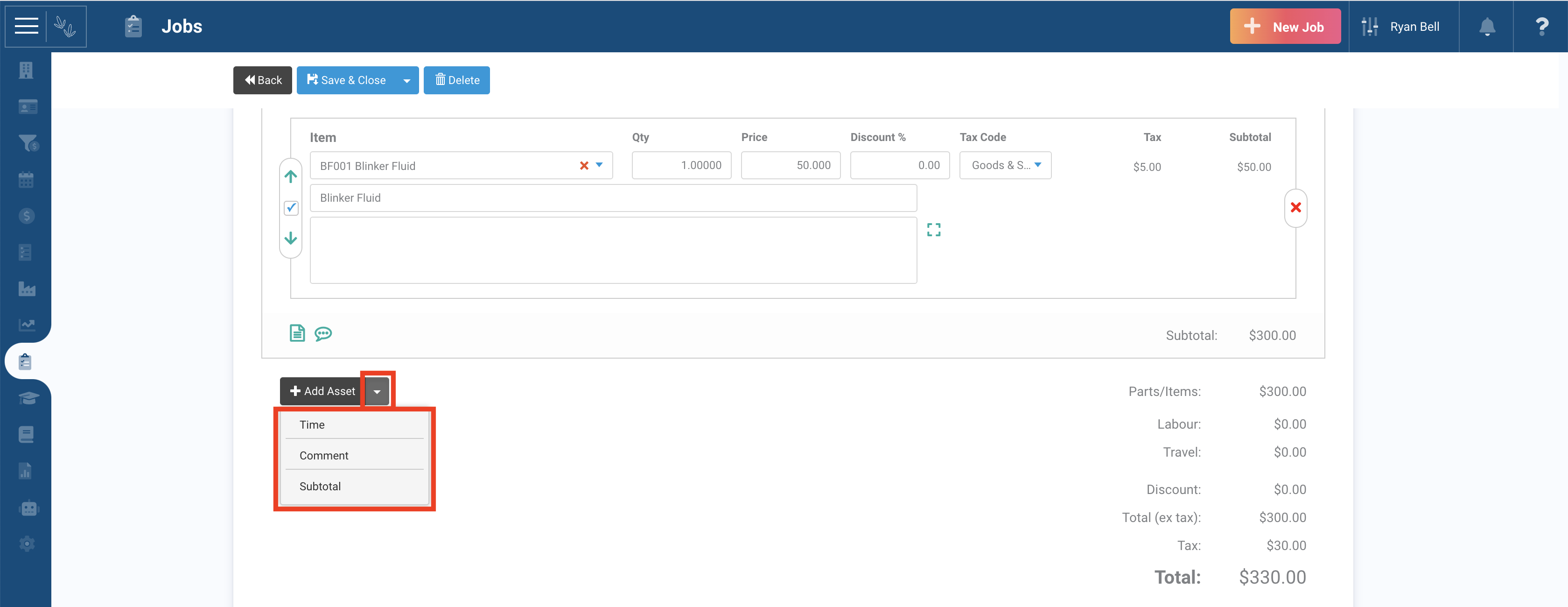Viewport: 1568px width, 607px height.
Task: Open the robot icon in sidebar
Action: 29,508
